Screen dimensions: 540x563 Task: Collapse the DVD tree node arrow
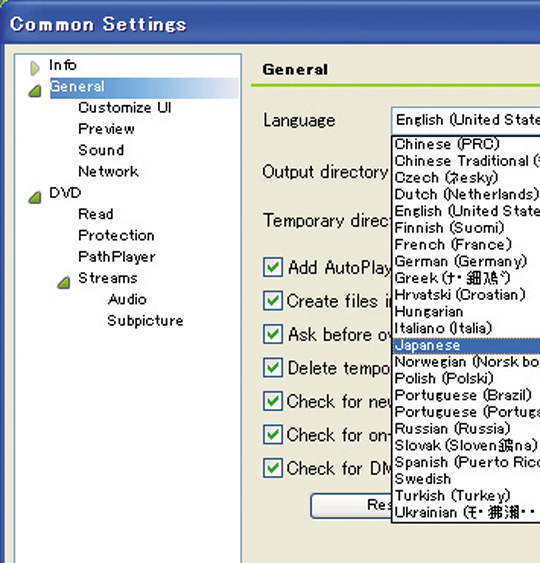(x=34, y=197)
